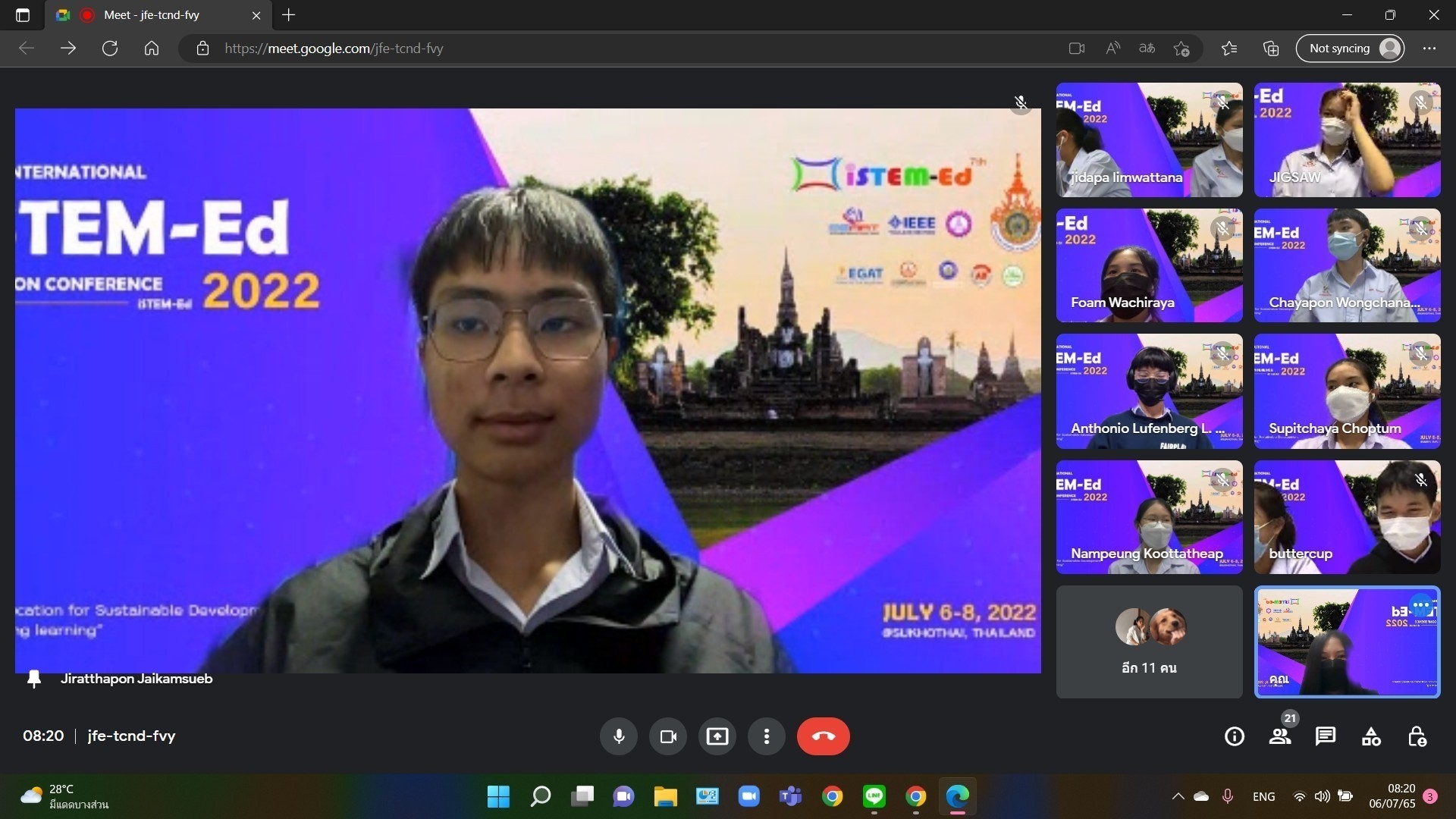The width and height of the screenshot is (1456, 819).
Task: Open Edge Settings and more menu
Action: (1429, 49)
